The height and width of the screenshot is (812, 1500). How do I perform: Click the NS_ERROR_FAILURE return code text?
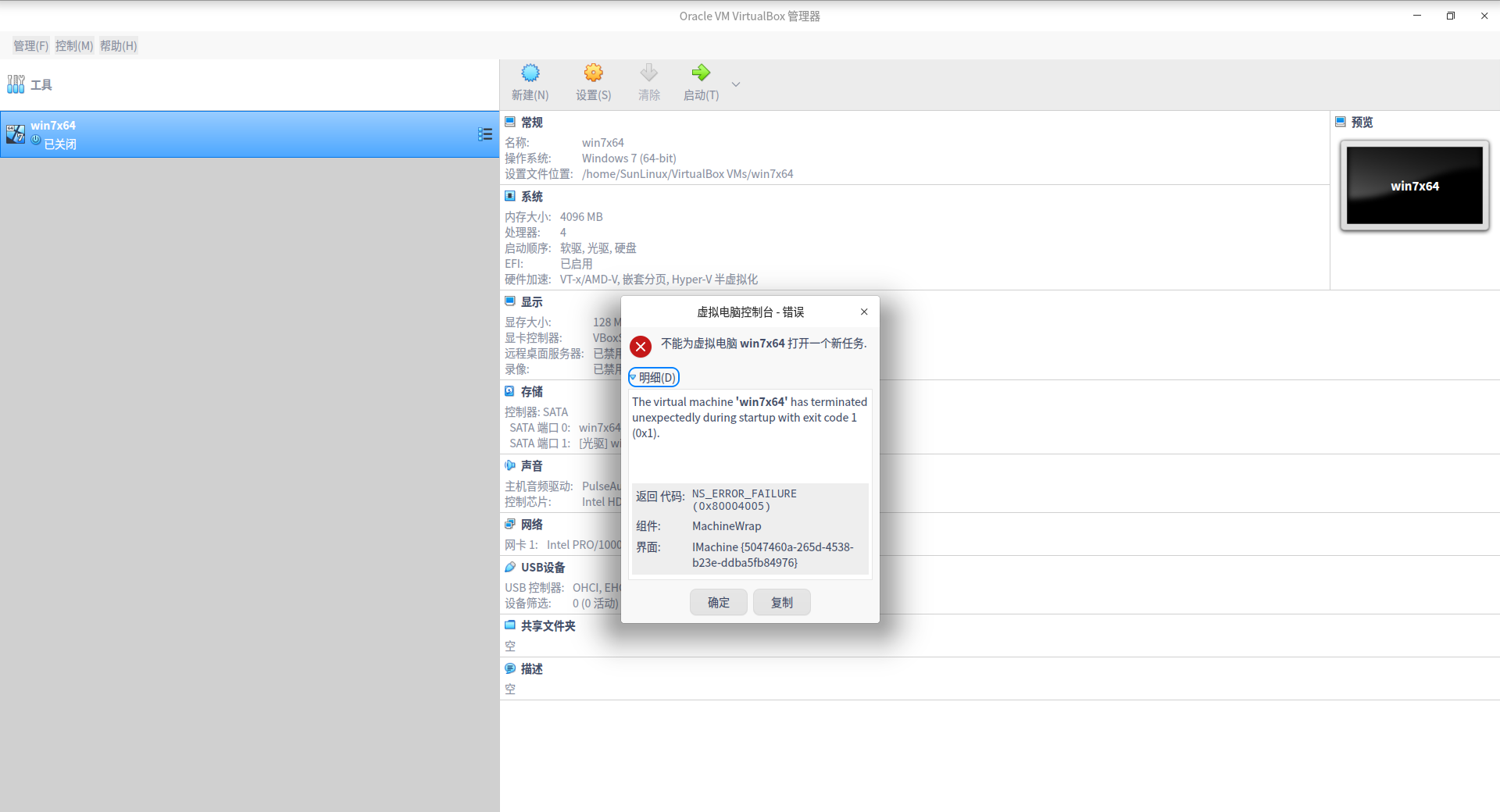click(745, 500)
